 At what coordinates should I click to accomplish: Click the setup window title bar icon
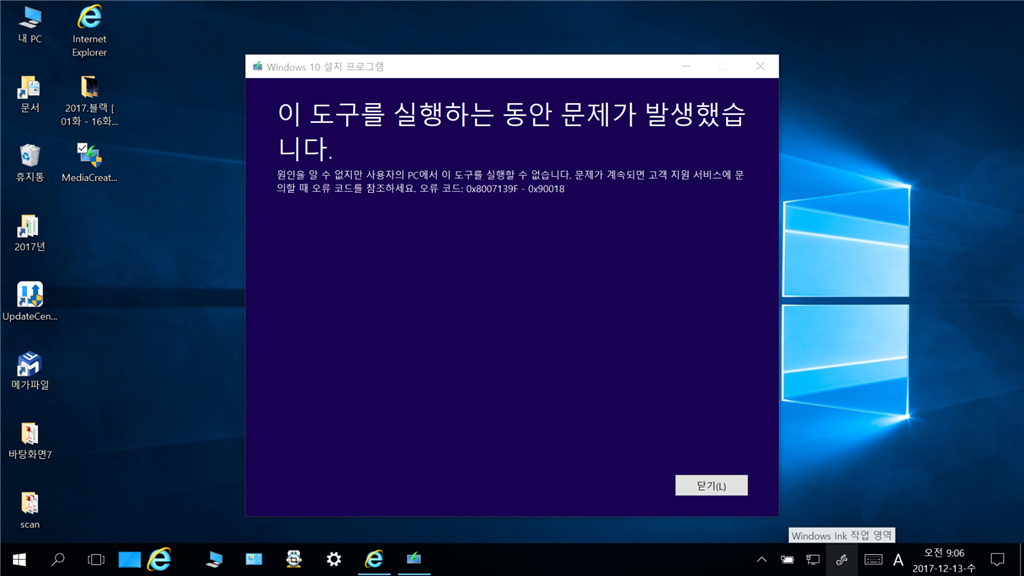coord(257,67)
